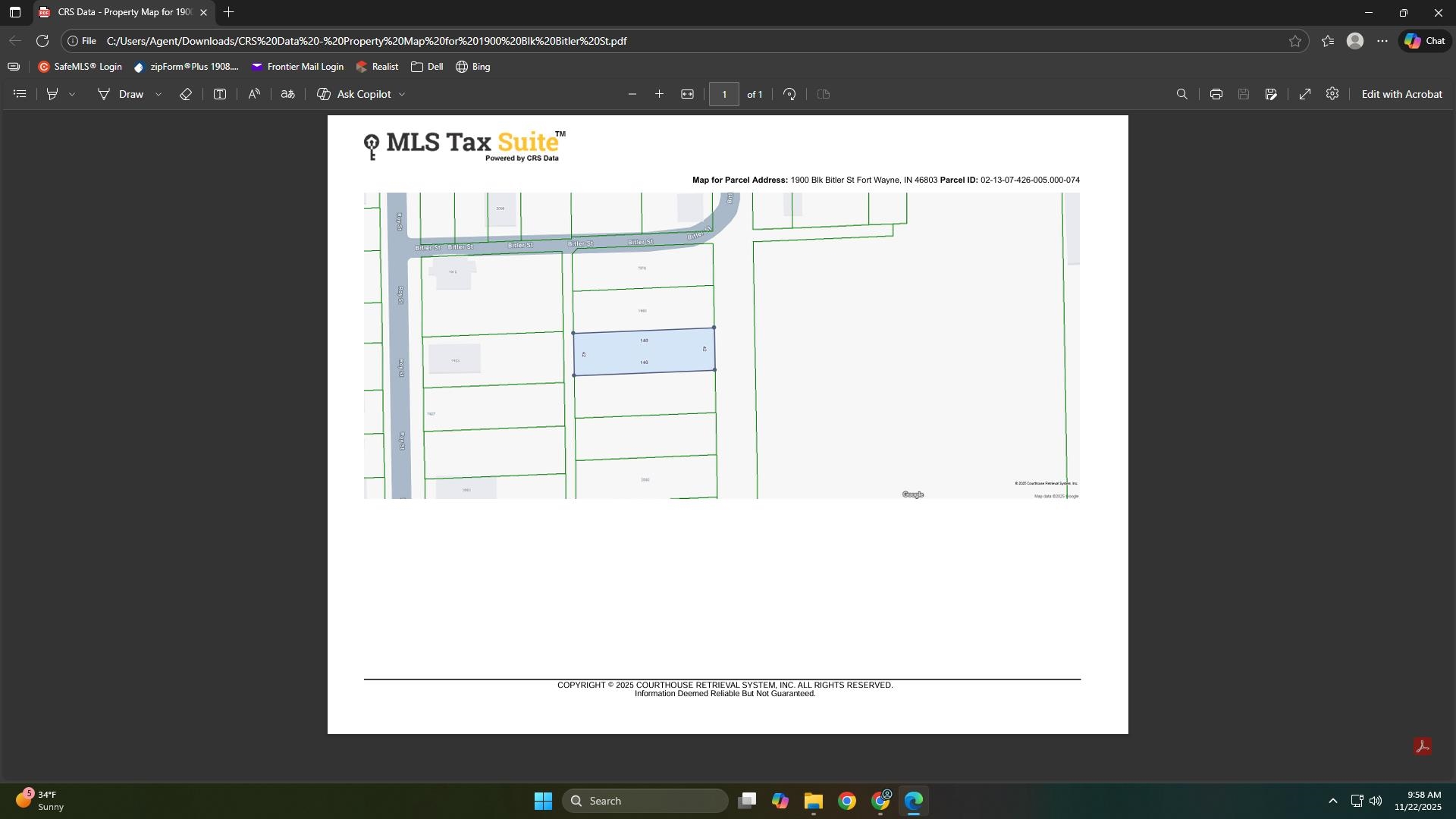Toggle fit to width view

687,94
